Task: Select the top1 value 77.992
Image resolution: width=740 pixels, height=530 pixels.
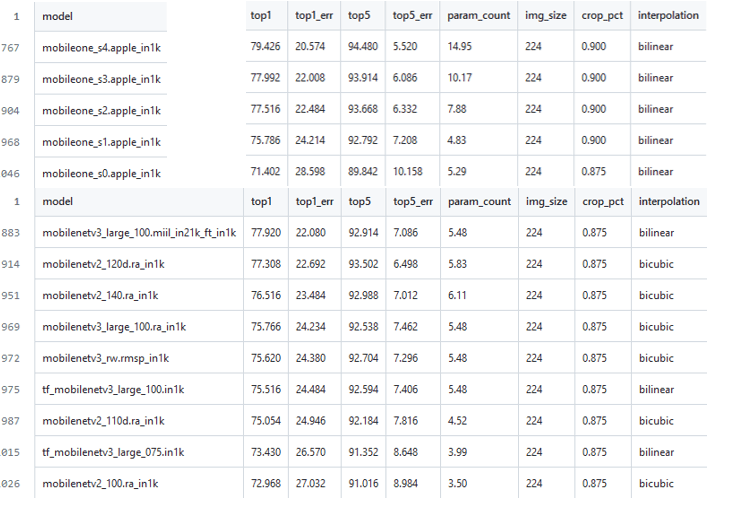Action: pyautogui.click(x=265, y=77)
